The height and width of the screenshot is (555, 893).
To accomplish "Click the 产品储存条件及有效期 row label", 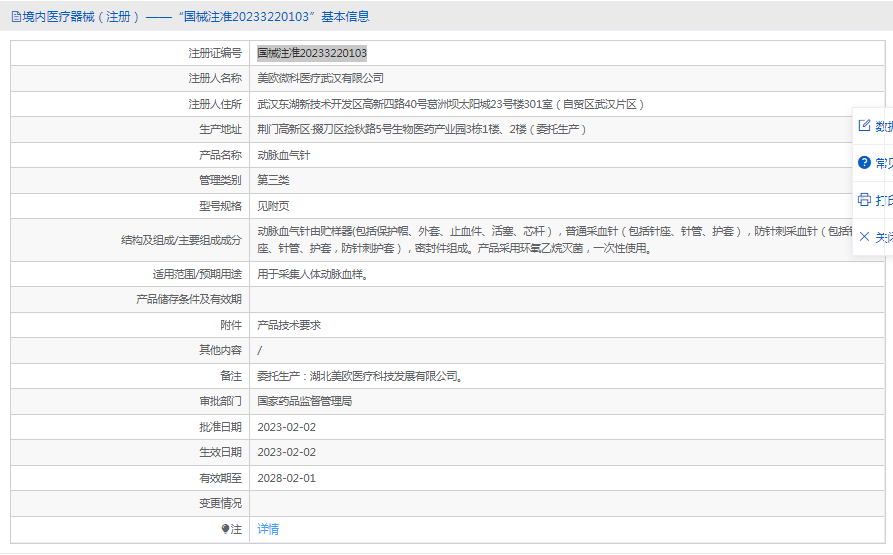I will [x=189, y=299].
